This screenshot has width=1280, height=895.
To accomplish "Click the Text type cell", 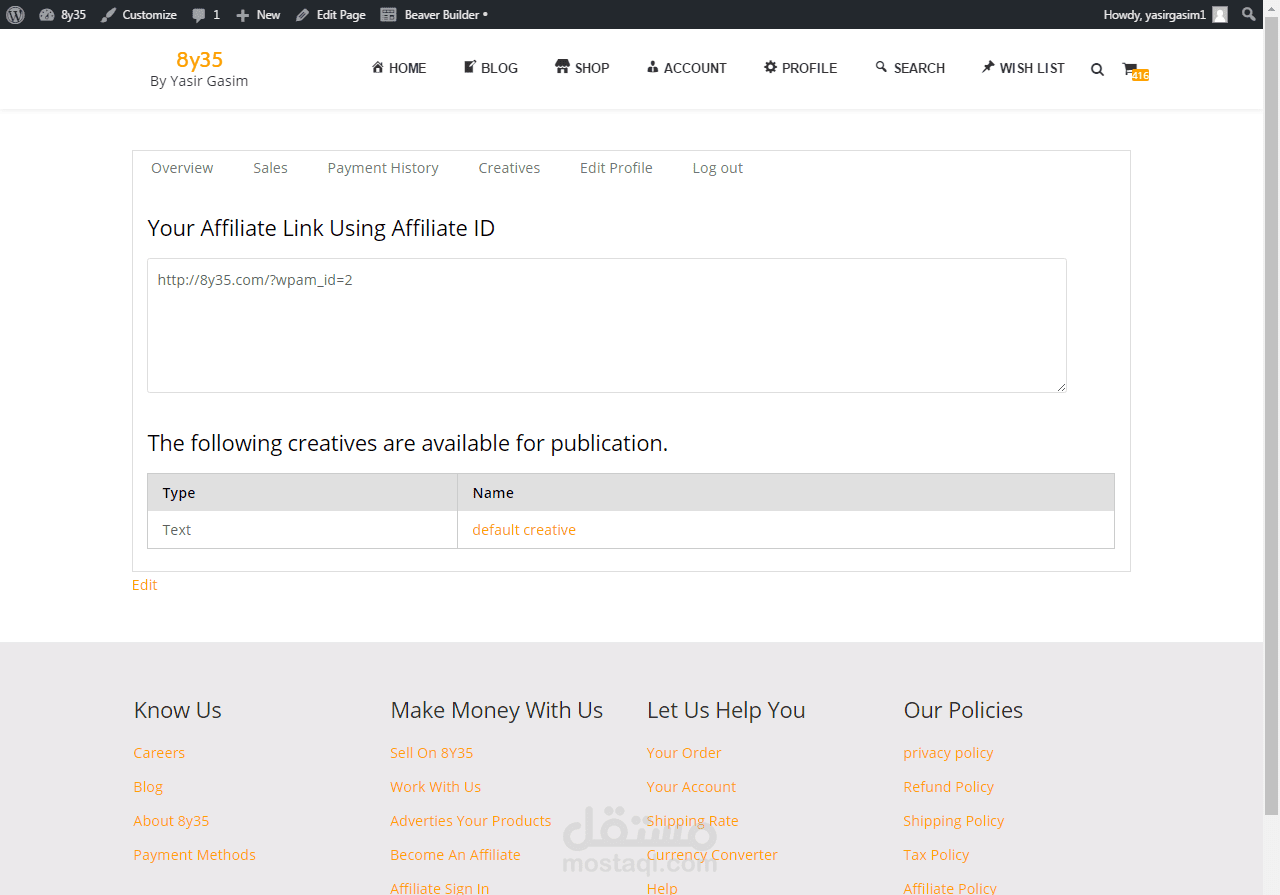I will (x=302, y=530).
